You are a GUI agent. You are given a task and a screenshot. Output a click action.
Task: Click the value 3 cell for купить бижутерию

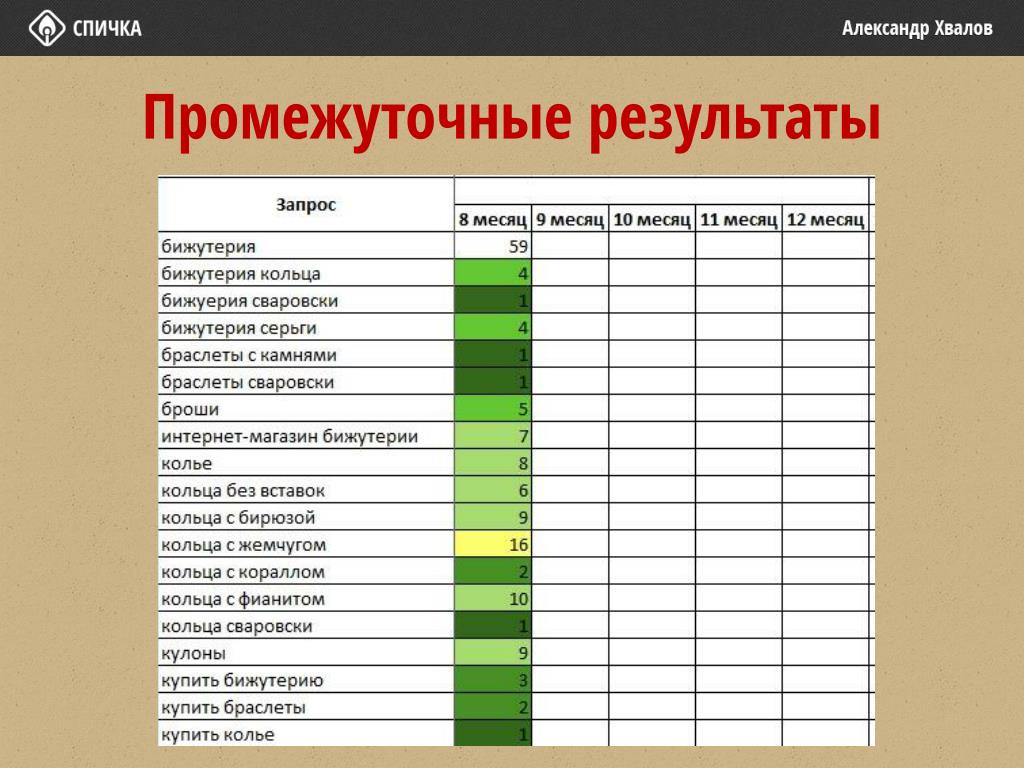point(493,680)
